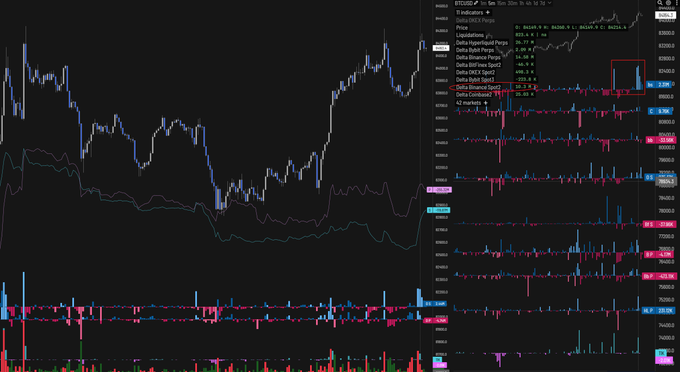Image resolution: width=680 pixels, height=372 pixels.
Task: Open the 11 indicators list
Action: pos(469,13)
